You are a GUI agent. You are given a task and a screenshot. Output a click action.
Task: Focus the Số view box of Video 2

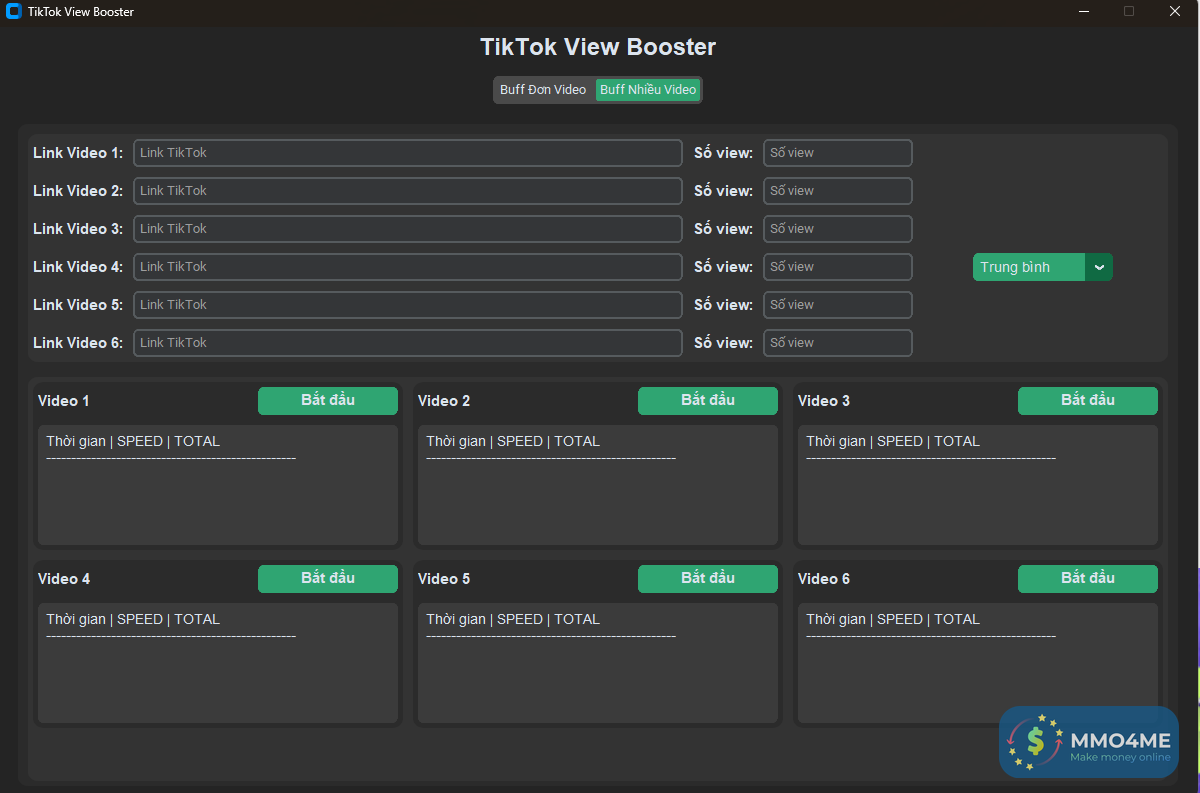click(838, 191)
